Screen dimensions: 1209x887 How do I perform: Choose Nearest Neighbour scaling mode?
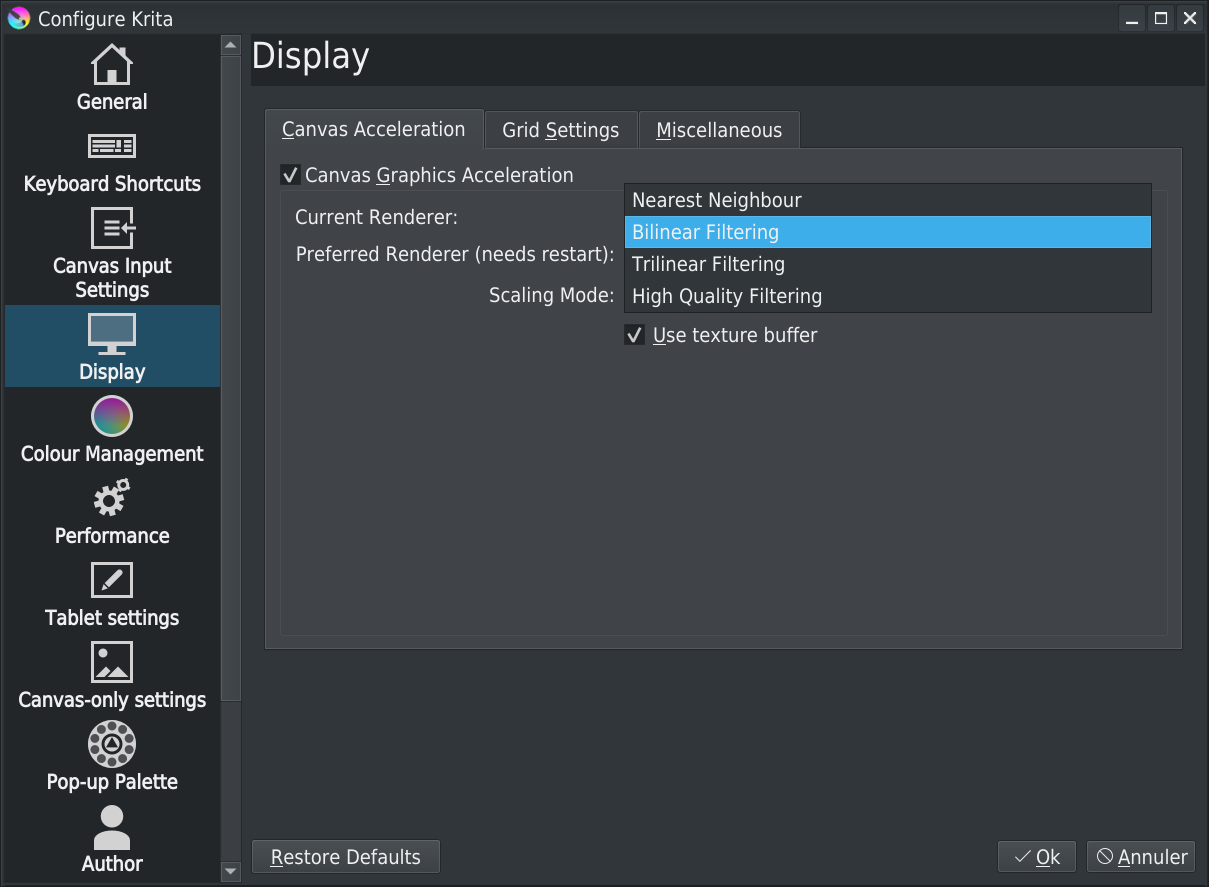coord(888,200)
